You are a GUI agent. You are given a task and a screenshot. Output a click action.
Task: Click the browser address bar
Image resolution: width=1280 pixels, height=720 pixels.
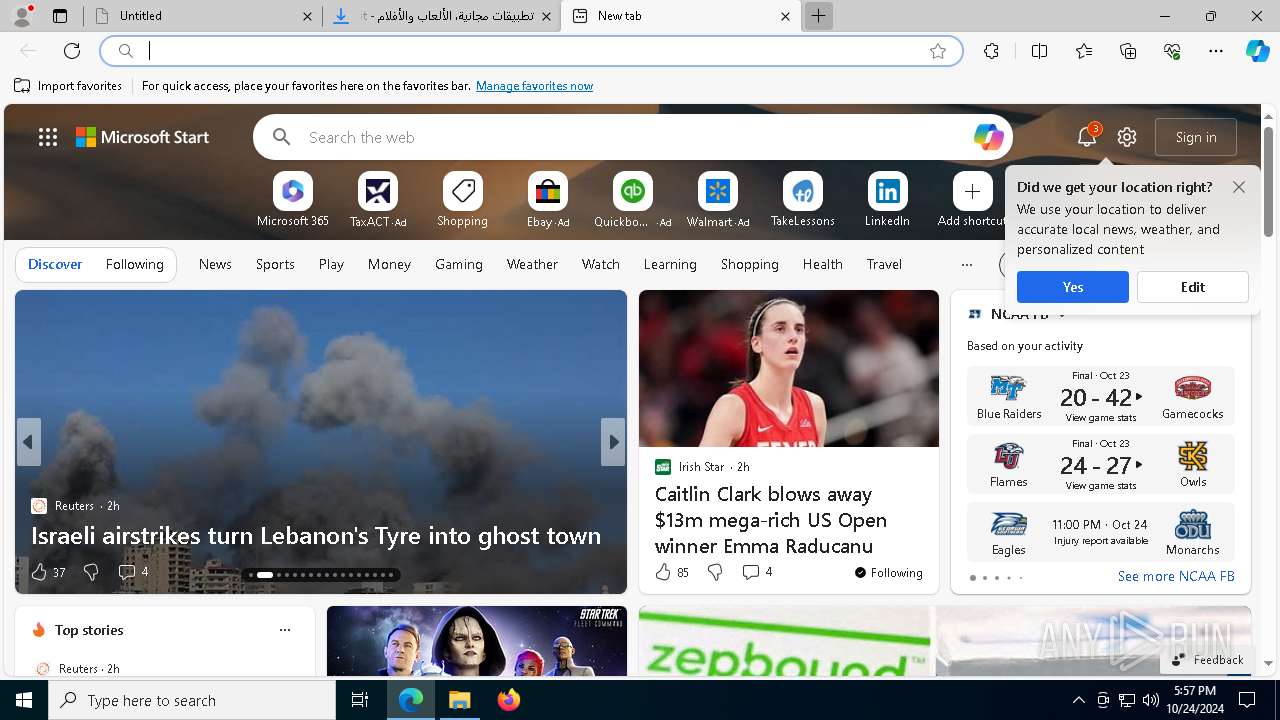pos(530,51)
